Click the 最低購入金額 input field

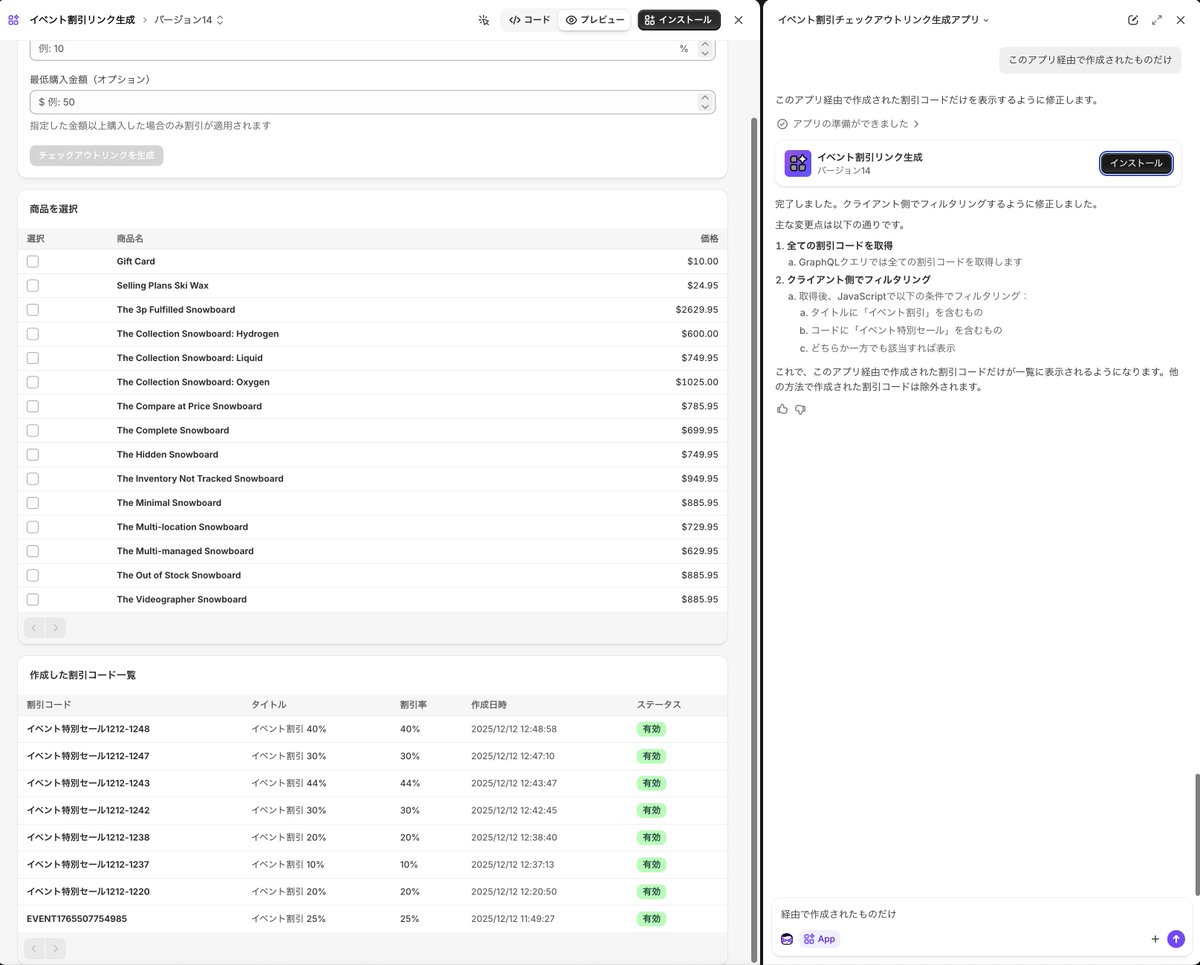coord(366,102)
